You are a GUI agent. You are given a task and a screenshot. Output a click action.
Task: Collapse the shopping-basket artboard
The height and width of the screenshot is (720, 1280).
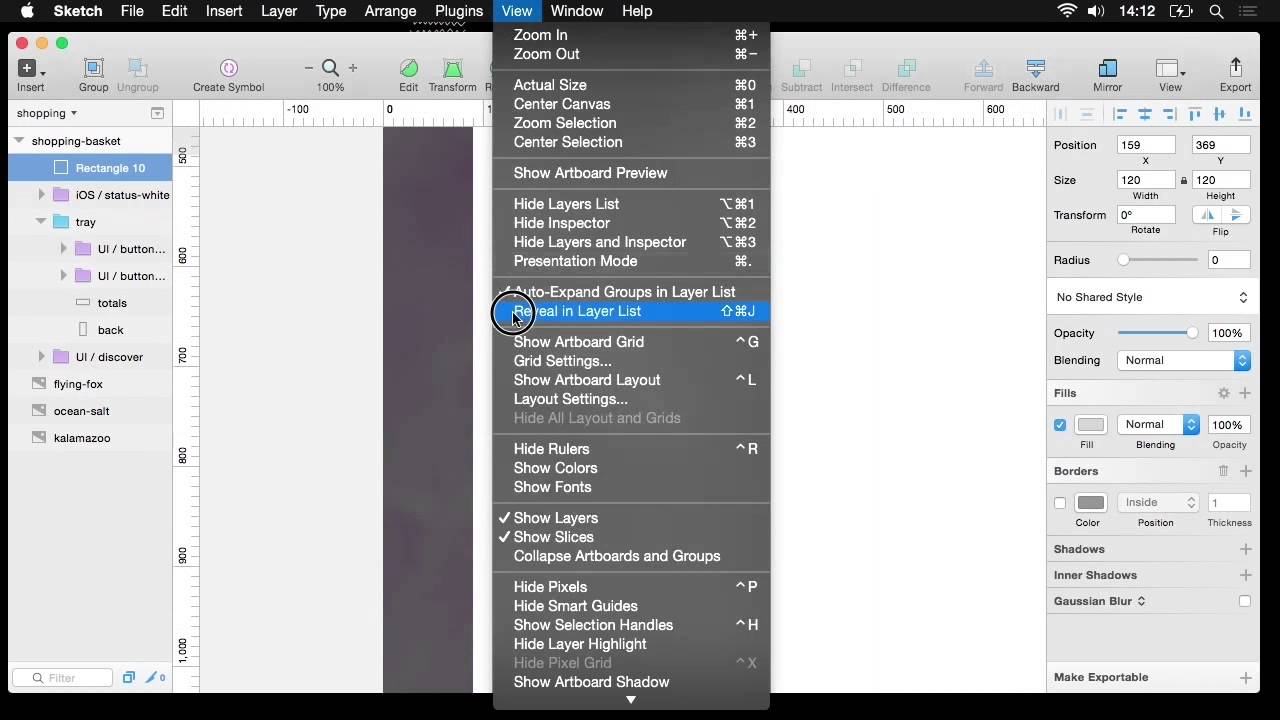point(19,141)
